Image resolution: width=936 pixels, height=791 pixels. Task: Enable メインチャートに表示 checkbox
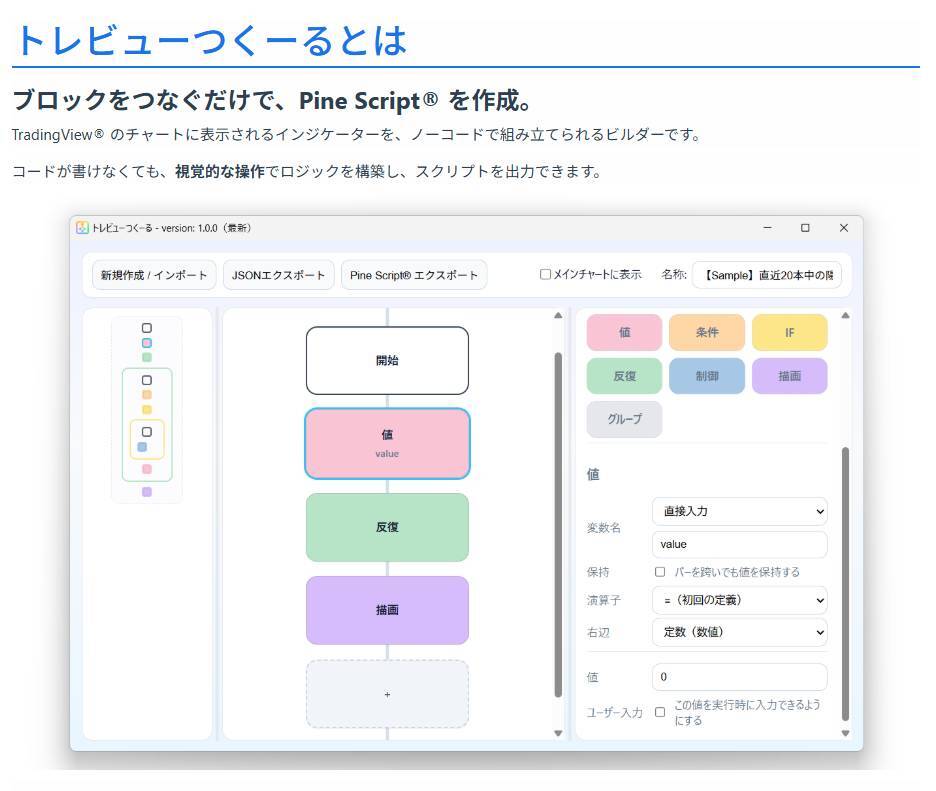[545, 274]
